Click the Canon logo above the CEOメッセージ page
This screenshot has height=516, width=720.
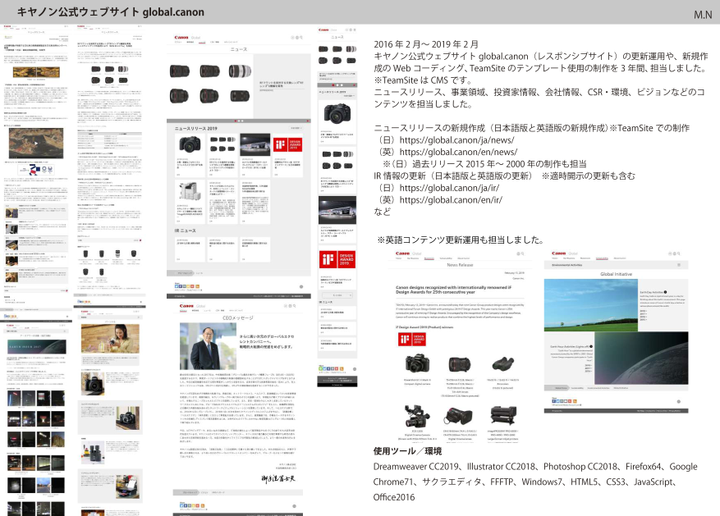point(186,306)
